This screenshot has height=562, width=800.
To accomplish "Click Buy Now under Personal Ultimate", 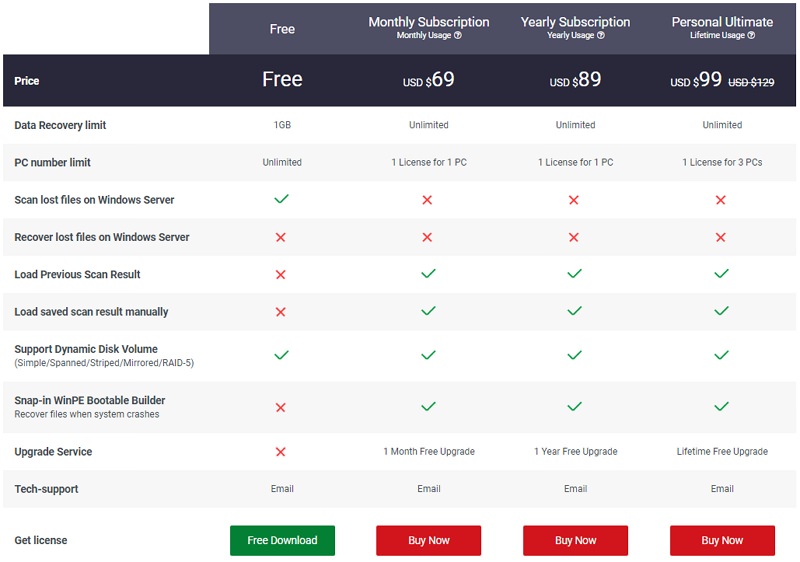I will pyautogui.click(x=722, y=540).
